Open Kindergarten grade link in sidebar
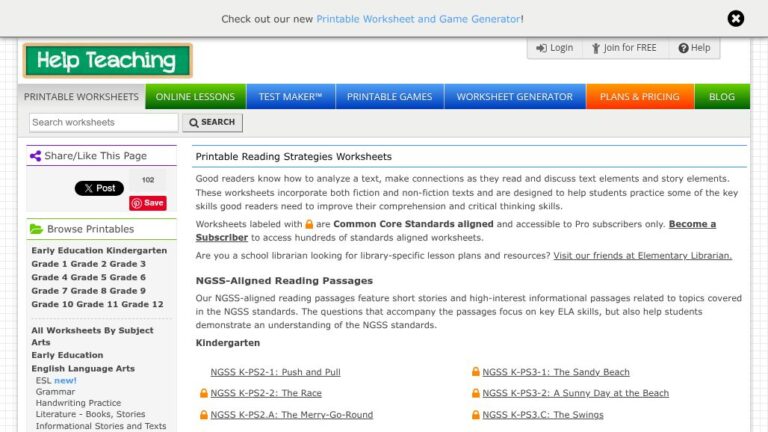This screenshot has width=768, height=432. tap(137, 250)
